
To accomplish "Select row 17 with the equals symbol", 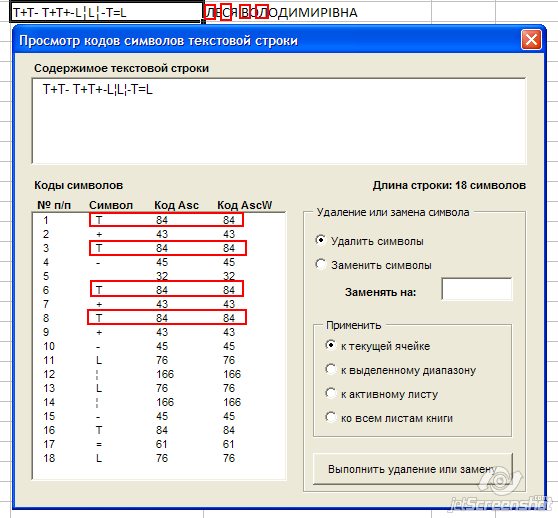I will (x=159, y=444).
